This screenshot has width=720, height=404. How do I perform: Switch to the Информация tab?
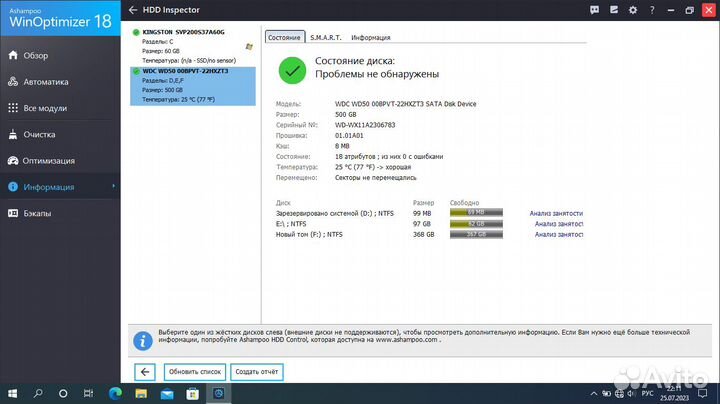[x=371, y=37]
